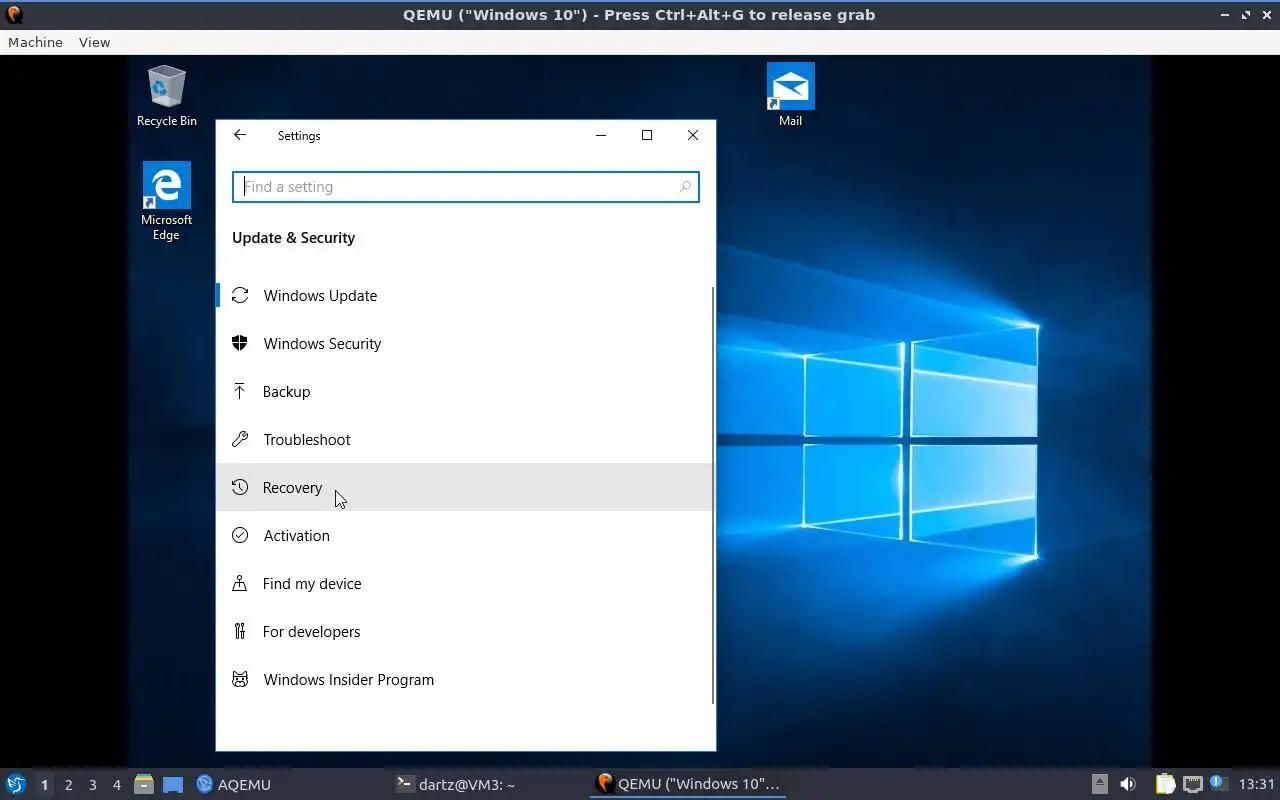
Task: Click the tray expand arrow icon
Action: tap(1099, 784)
